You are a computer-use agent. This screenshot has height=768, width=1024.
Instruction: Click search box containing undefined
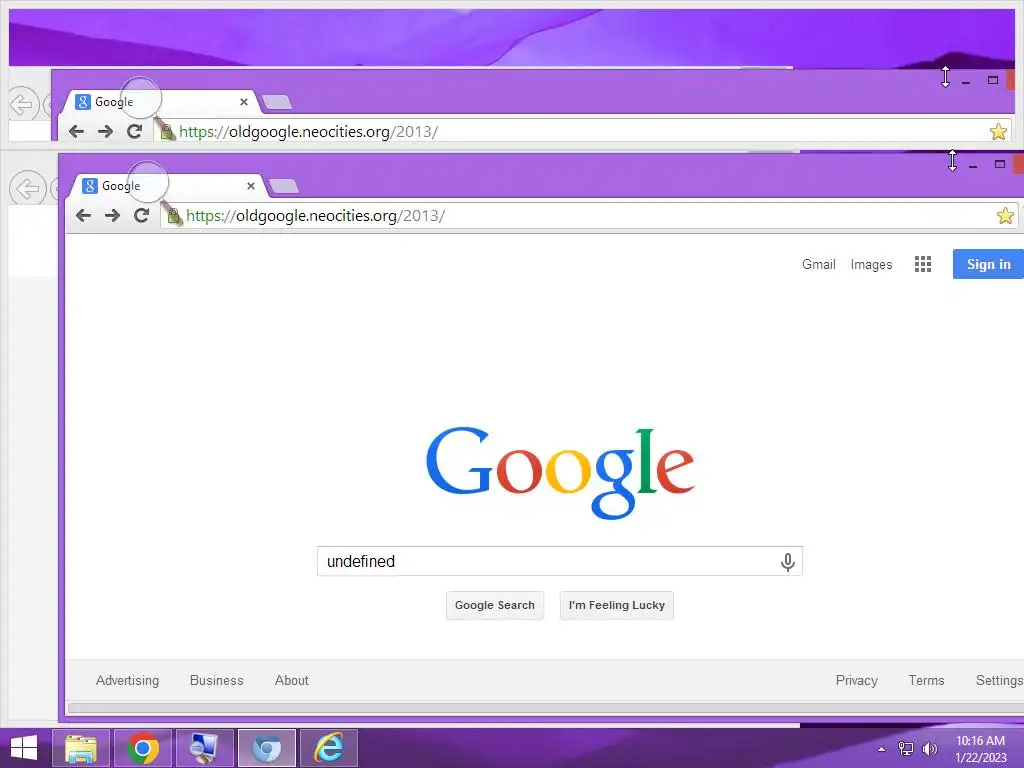tap(560, 561)
